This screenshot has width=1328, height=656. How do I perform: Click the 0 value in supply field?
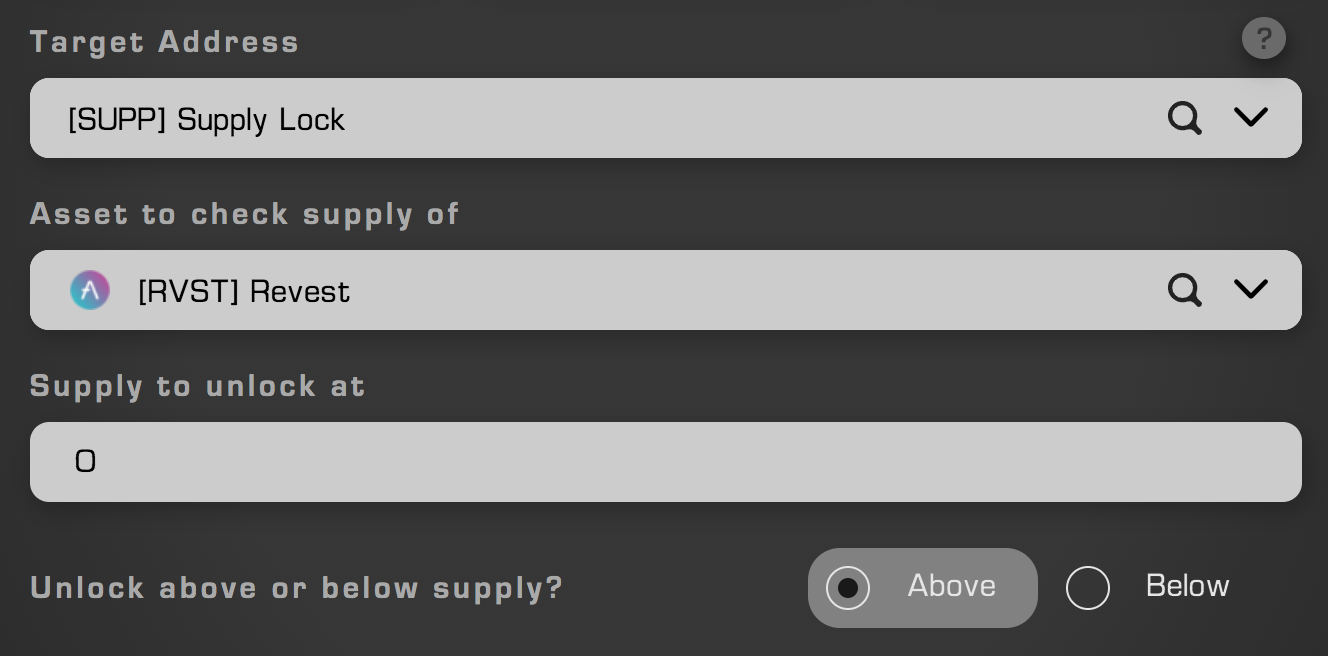click(x=86, y=461)
